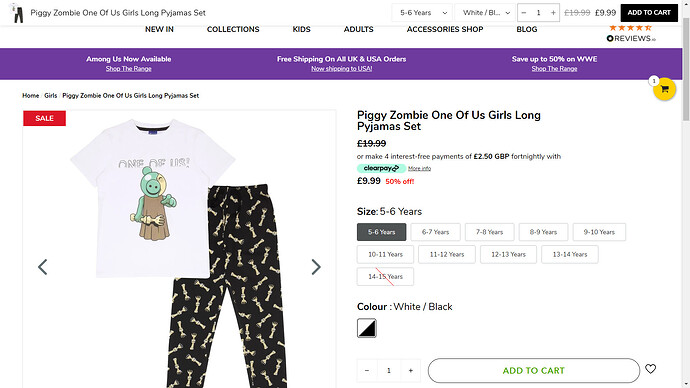Screen dimensions: 690x388
Task: Open the ACCESSORIES SHOP menu
Action: coord(445,29)
